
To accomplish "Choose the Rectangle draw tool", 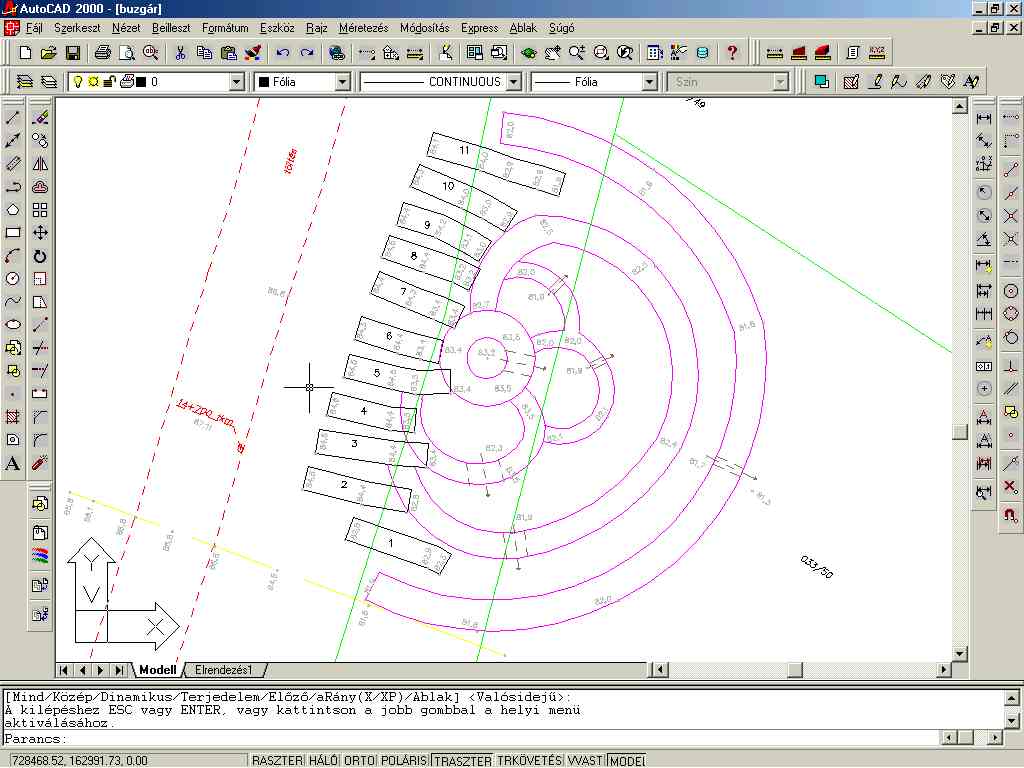I will pyautogui.click(x=13, y=233).
